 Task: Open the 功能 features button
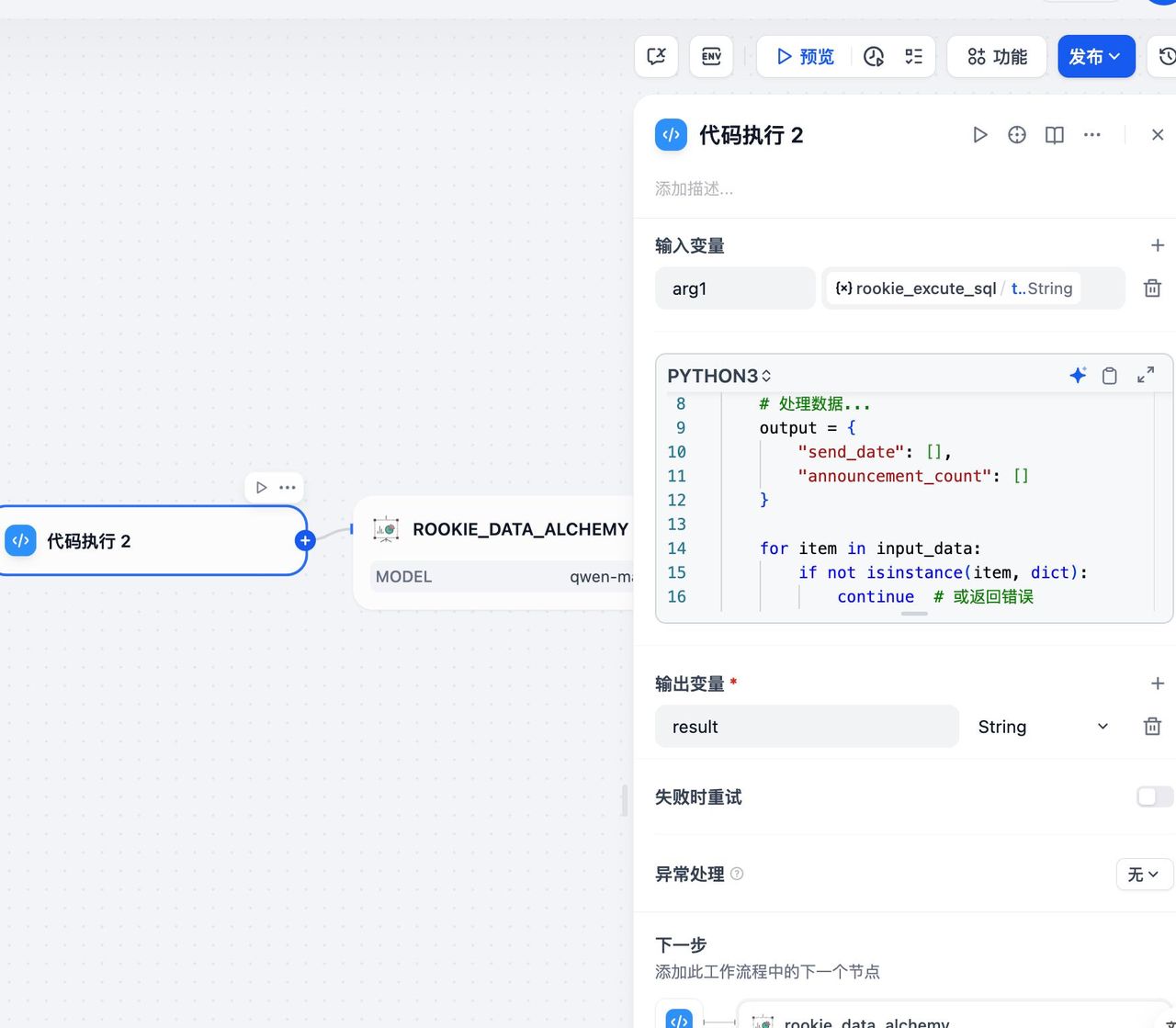click(x=997, y=57)
